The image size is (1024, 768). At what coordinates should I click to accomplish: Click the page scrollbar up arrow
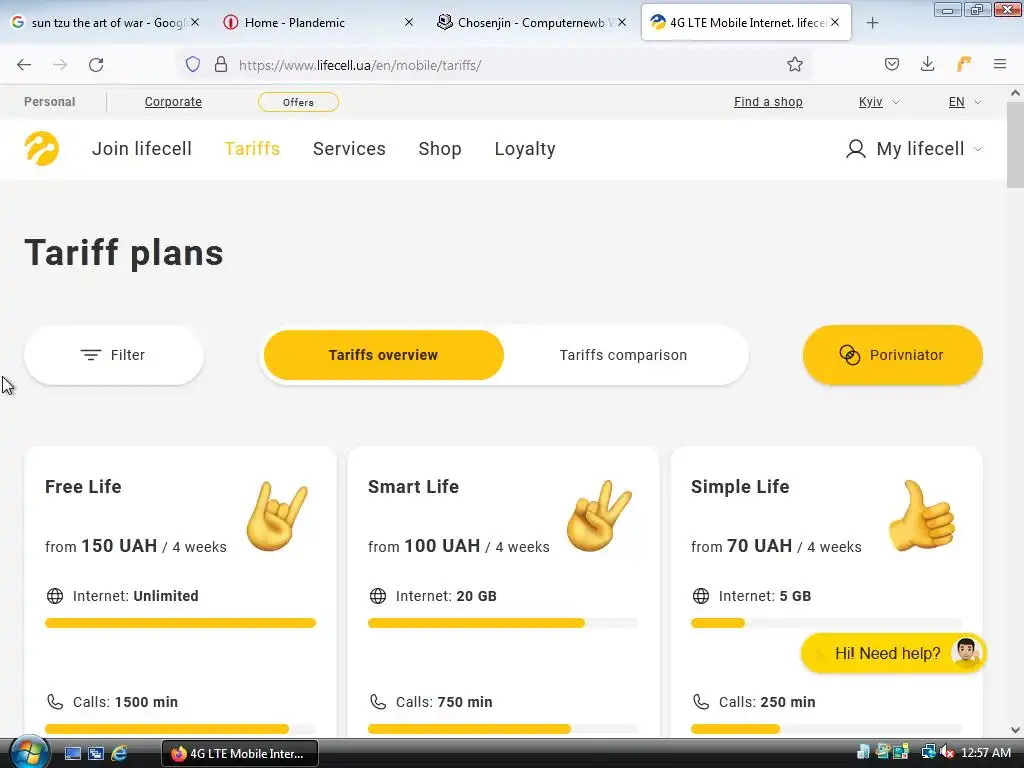1015,93
